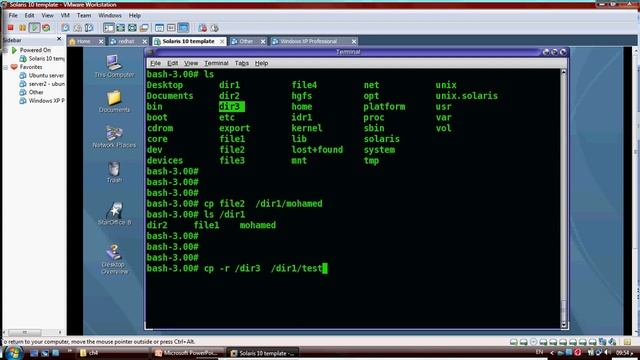Click the Quick Switch toolbar icon
The width and height of the screenshot is (640, 360).
132,28
